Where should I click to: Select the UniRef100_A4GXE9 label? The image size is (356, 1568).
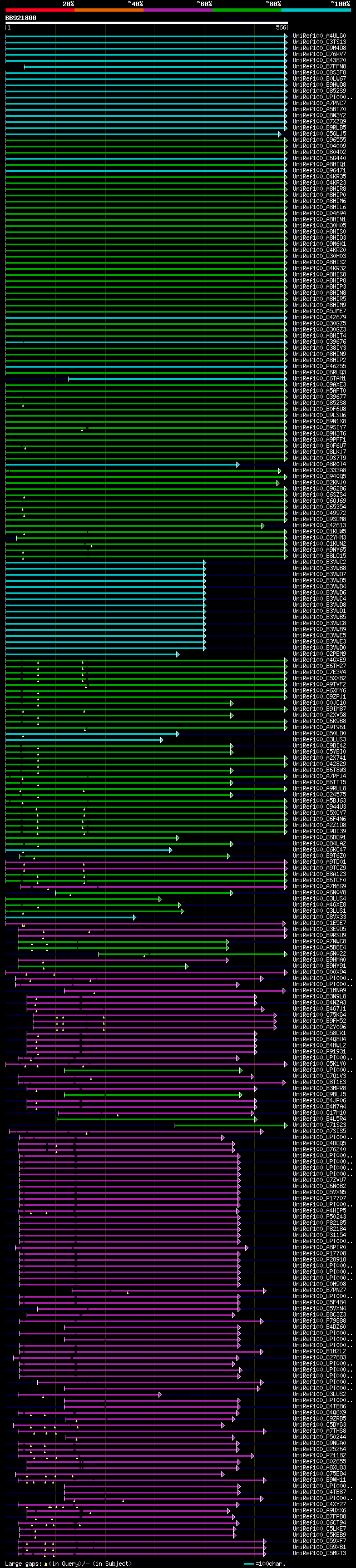(x=319, y=660)
